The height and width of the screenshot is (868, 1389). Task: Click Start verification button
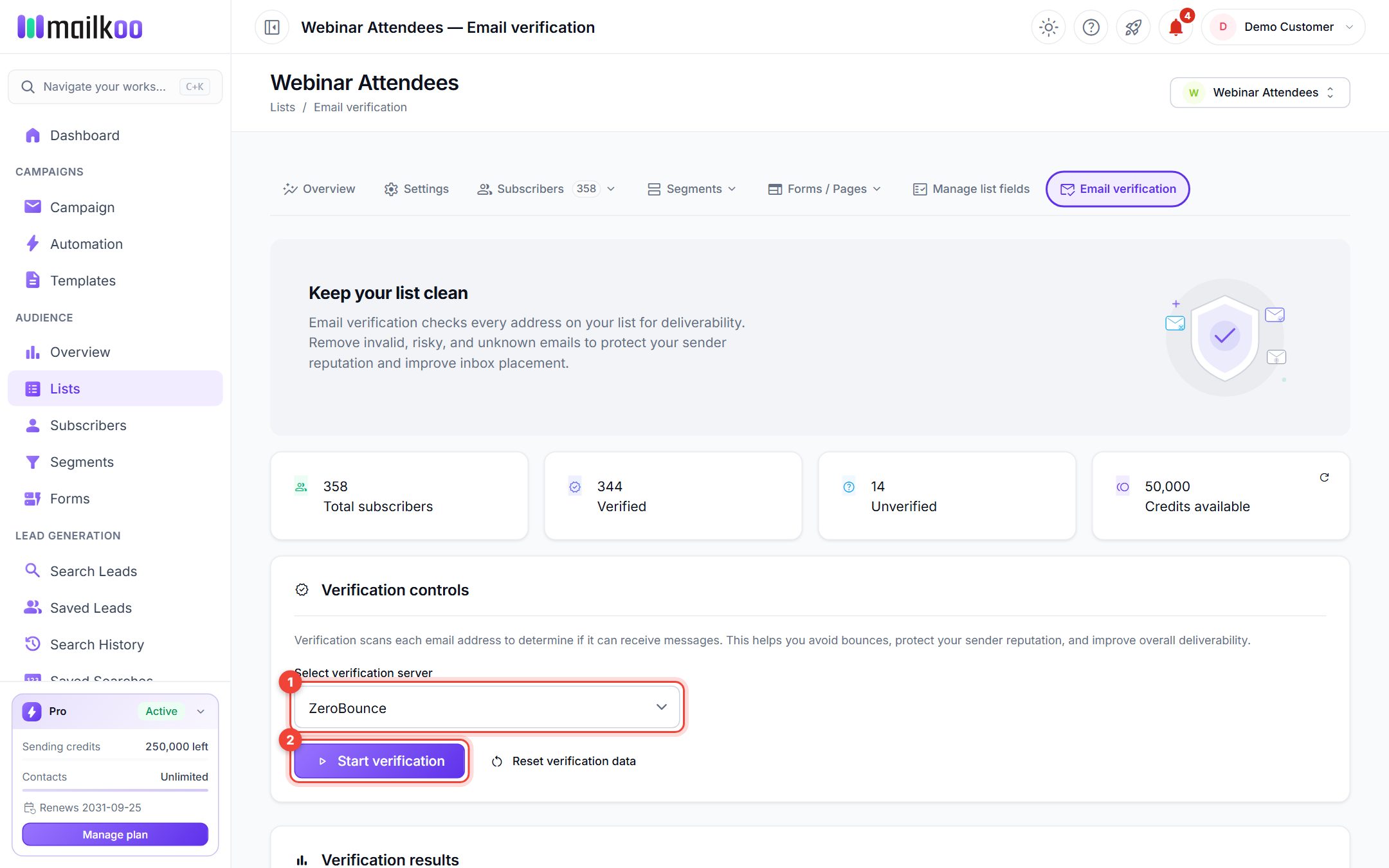[379, 761]
